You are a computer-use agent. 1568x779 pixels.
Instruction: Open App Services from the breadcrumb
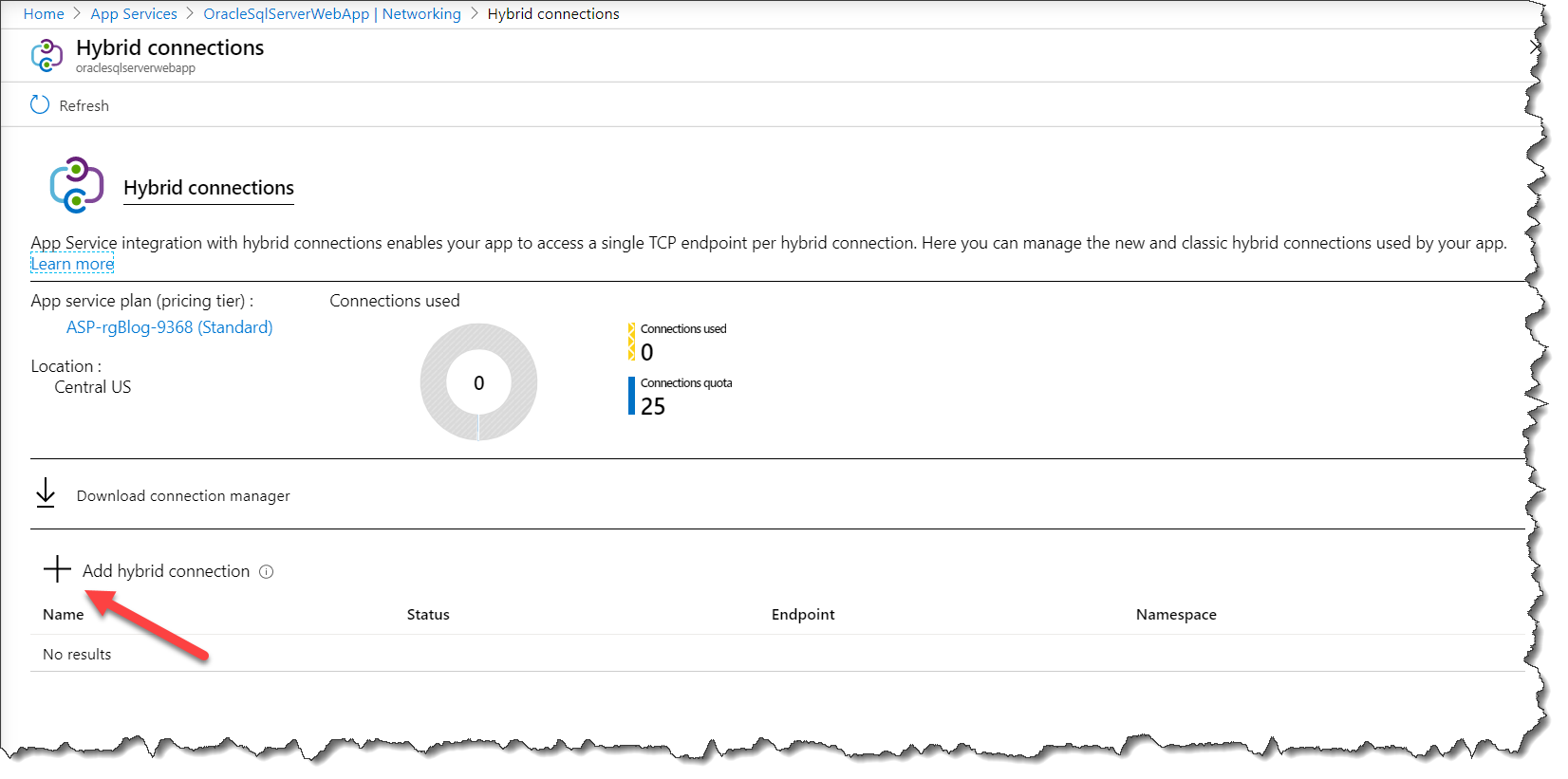tap(134, 14)
